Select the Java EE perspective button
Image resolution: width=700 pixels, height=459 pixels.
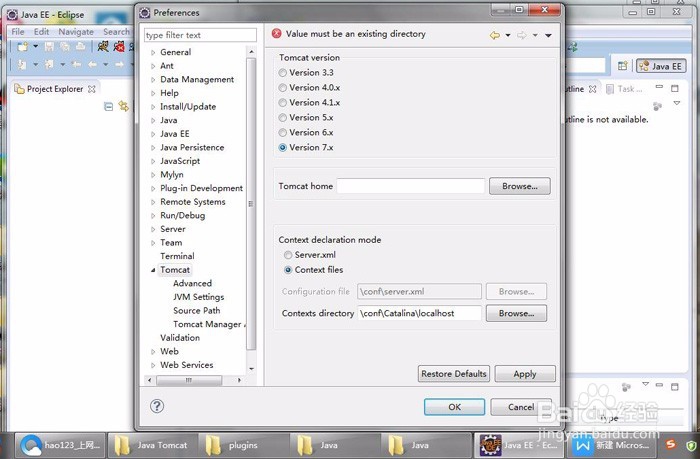pyautogui.click(x=661, y=67)
